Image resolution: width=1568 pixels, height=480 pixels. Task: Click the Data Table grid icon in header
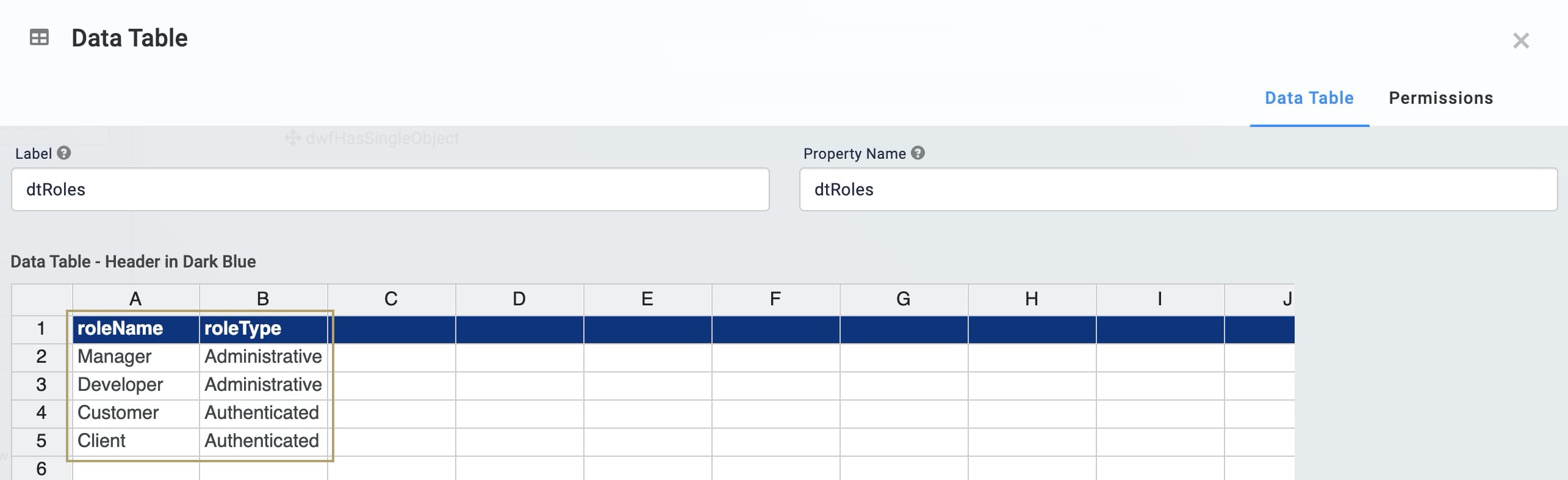(x=39, y=38)
